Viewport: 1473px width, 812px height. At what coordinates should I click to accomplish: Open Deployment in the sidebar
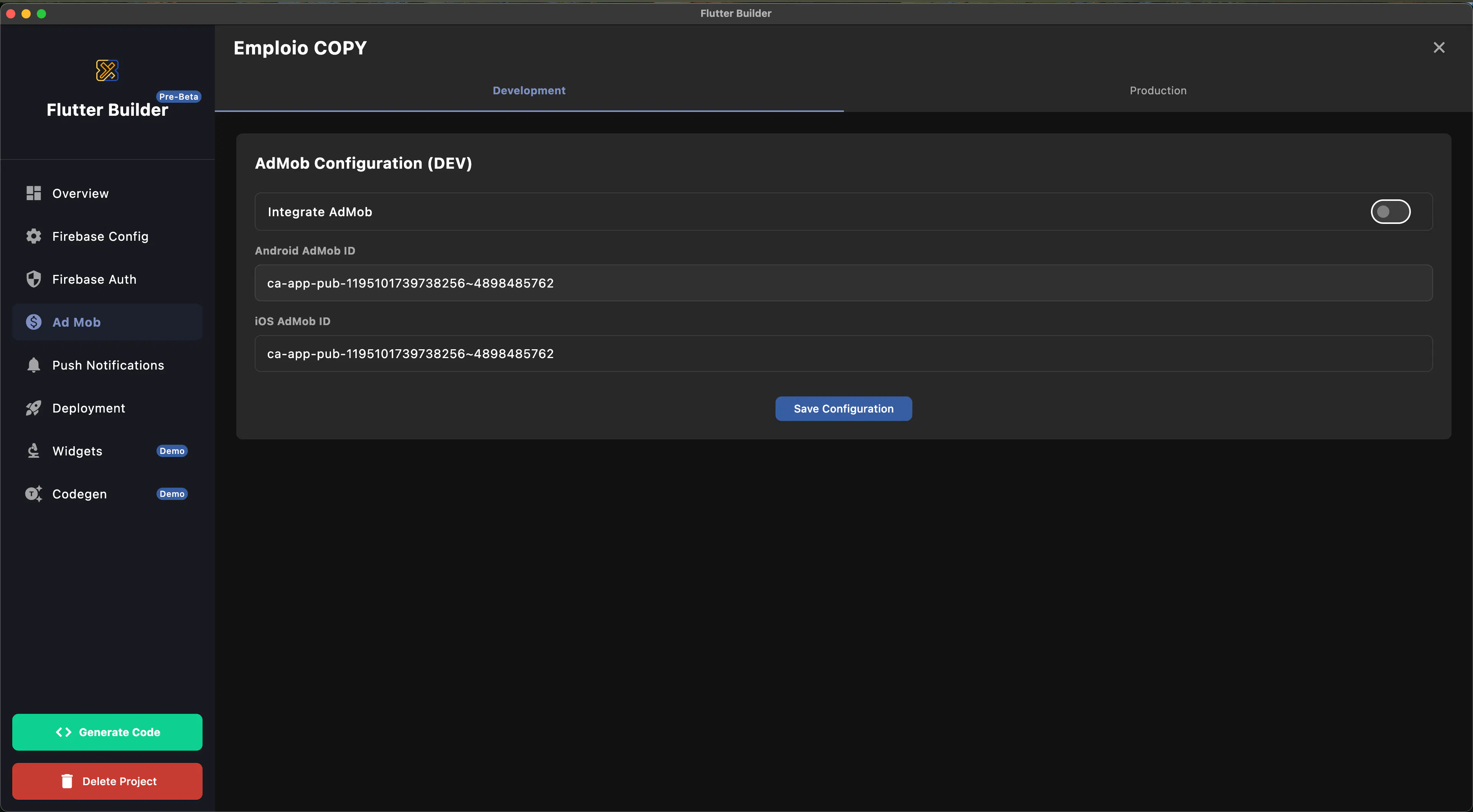coord(107,408)
